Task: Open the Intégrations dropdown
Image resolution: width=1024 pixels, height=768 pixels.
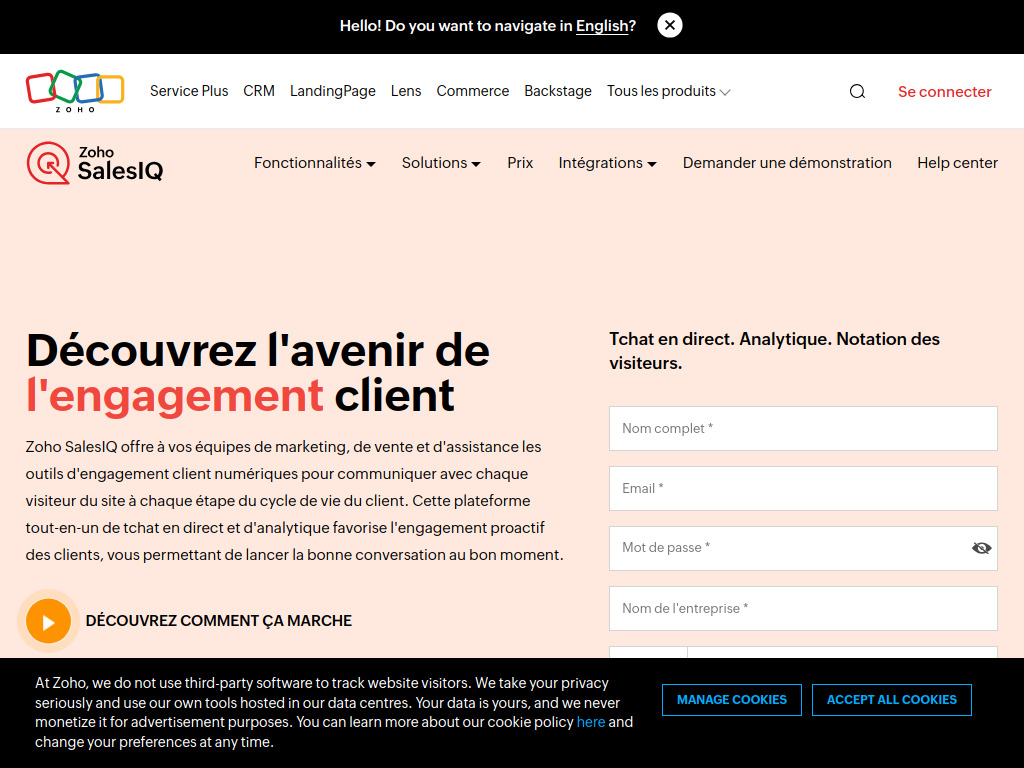Action: pyautogui.click(x=607, y=163)
